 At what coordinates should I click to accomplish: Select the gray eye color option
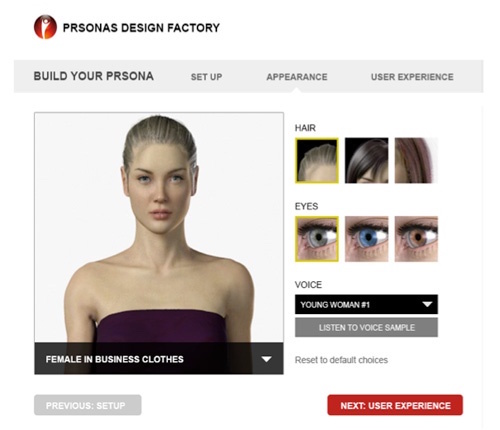pos(317,239)
